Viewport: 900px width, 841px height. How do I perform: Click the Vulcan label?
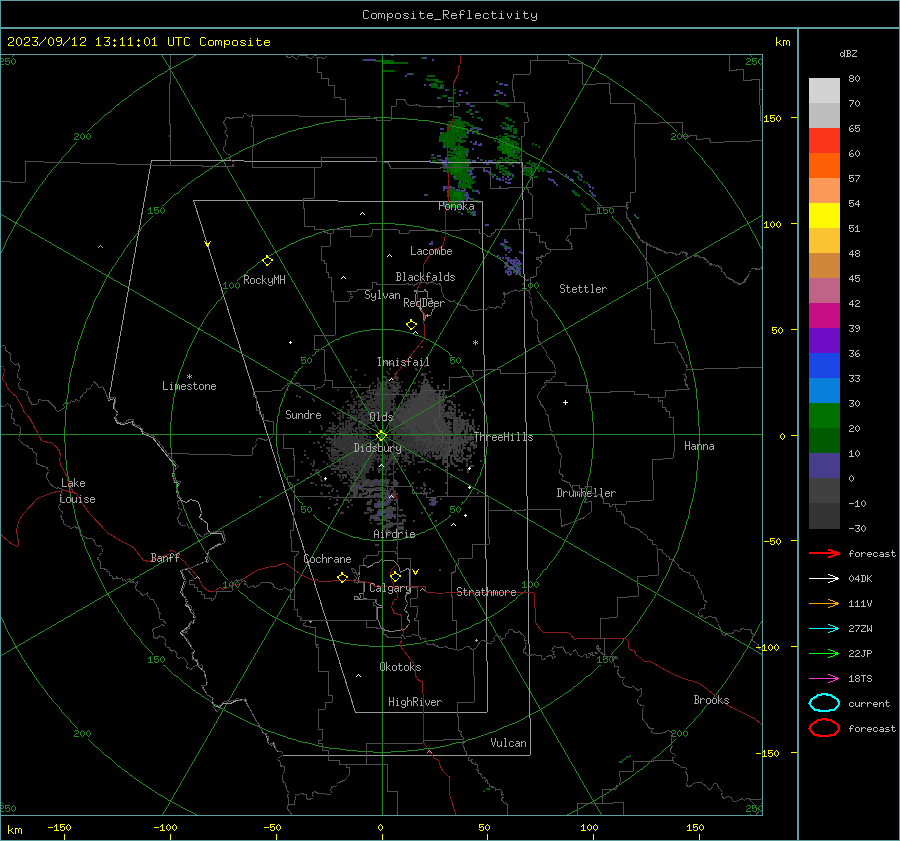(508, 743)
